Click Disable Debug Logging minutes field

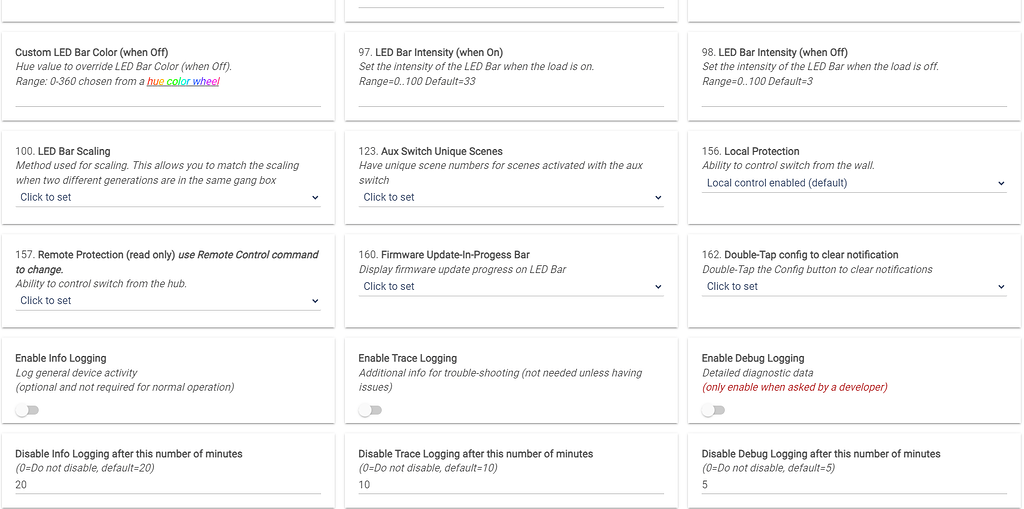point(854,485)
